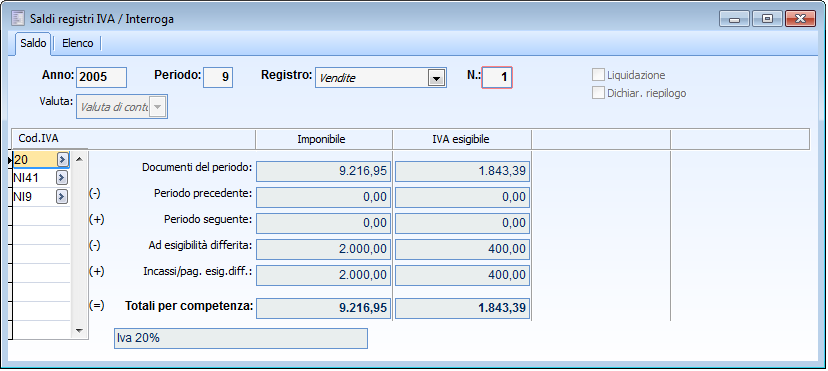
Task: Switch to the Elenco tab
Action: (x=78, y=43)
